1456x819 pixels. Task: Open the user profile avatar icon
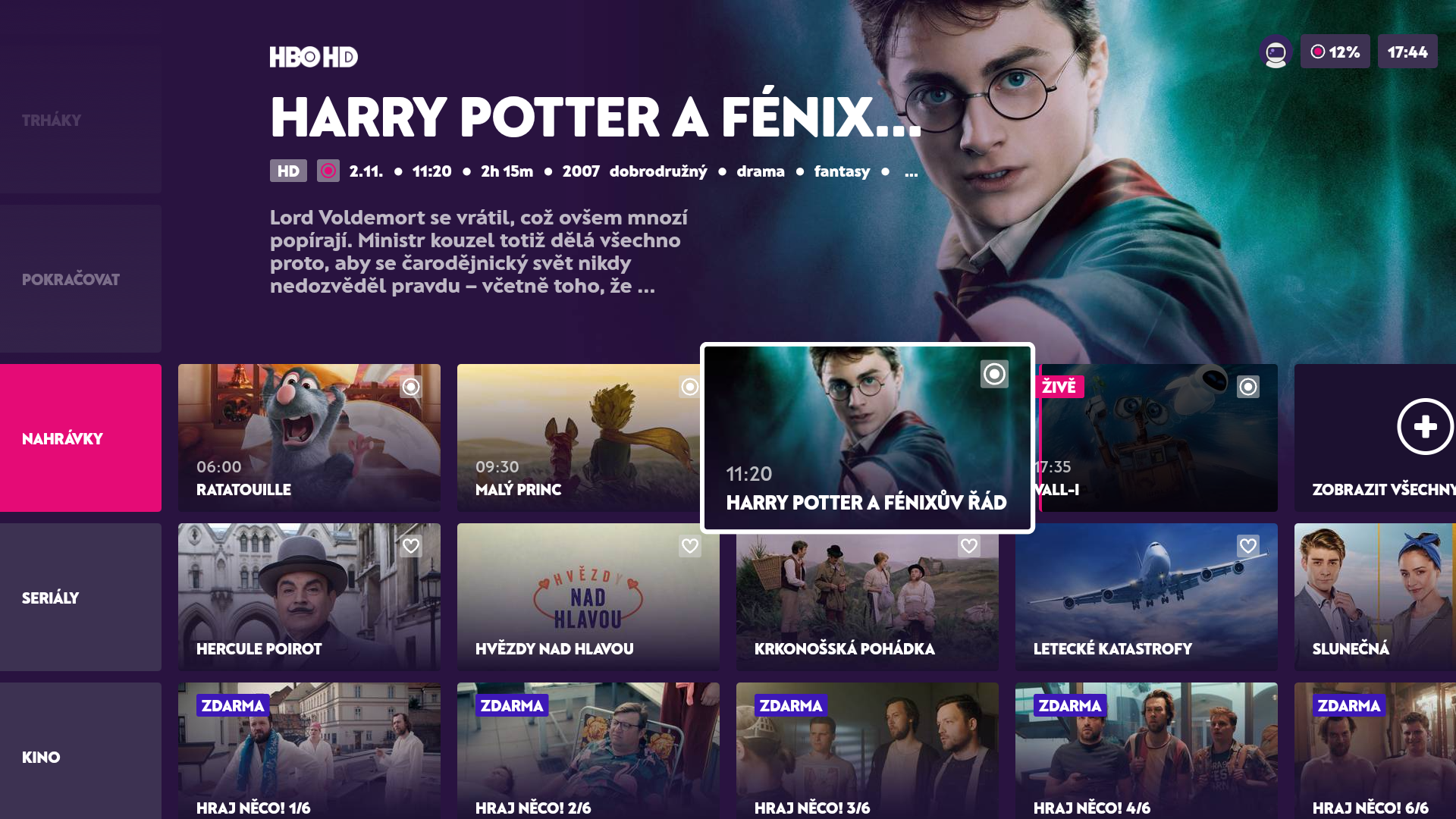pos(1276,52)
